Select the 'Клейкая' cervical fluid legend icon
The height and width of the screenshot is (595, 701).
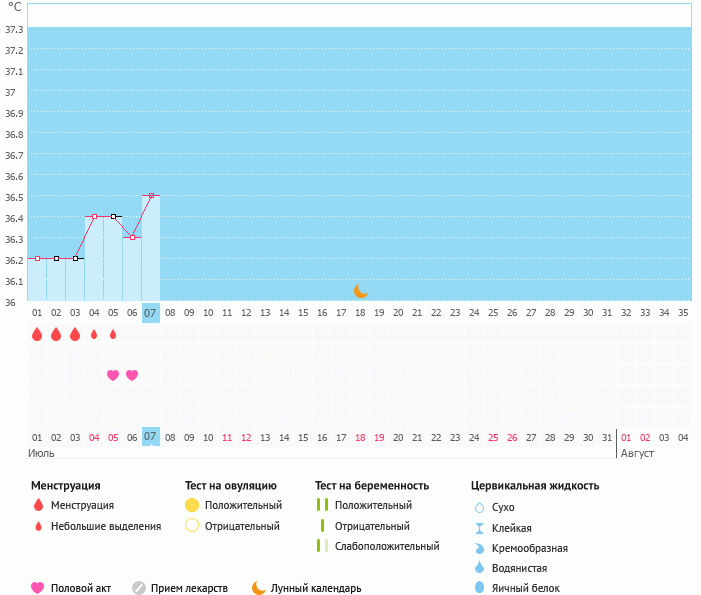479,528
